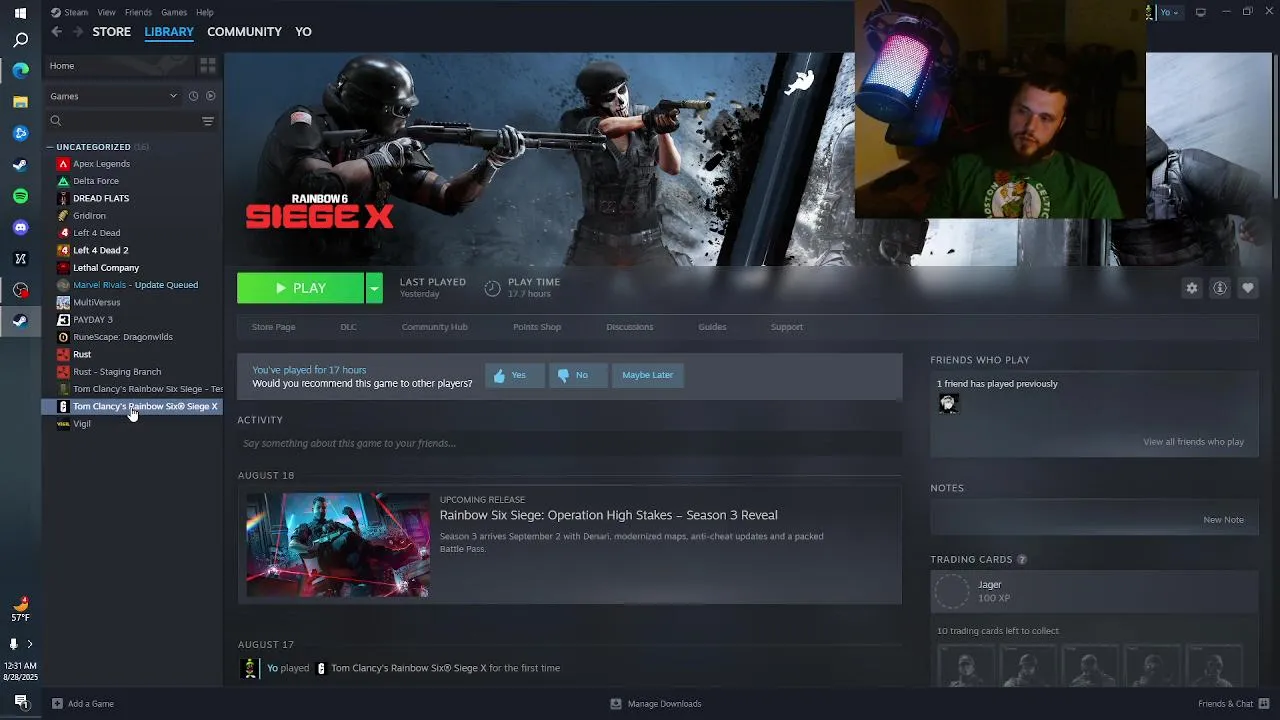Viewport: 1280px width, 720px height.
Task: Open Manage Downloads at bottom bar
Action: click(x=656, y=703)
